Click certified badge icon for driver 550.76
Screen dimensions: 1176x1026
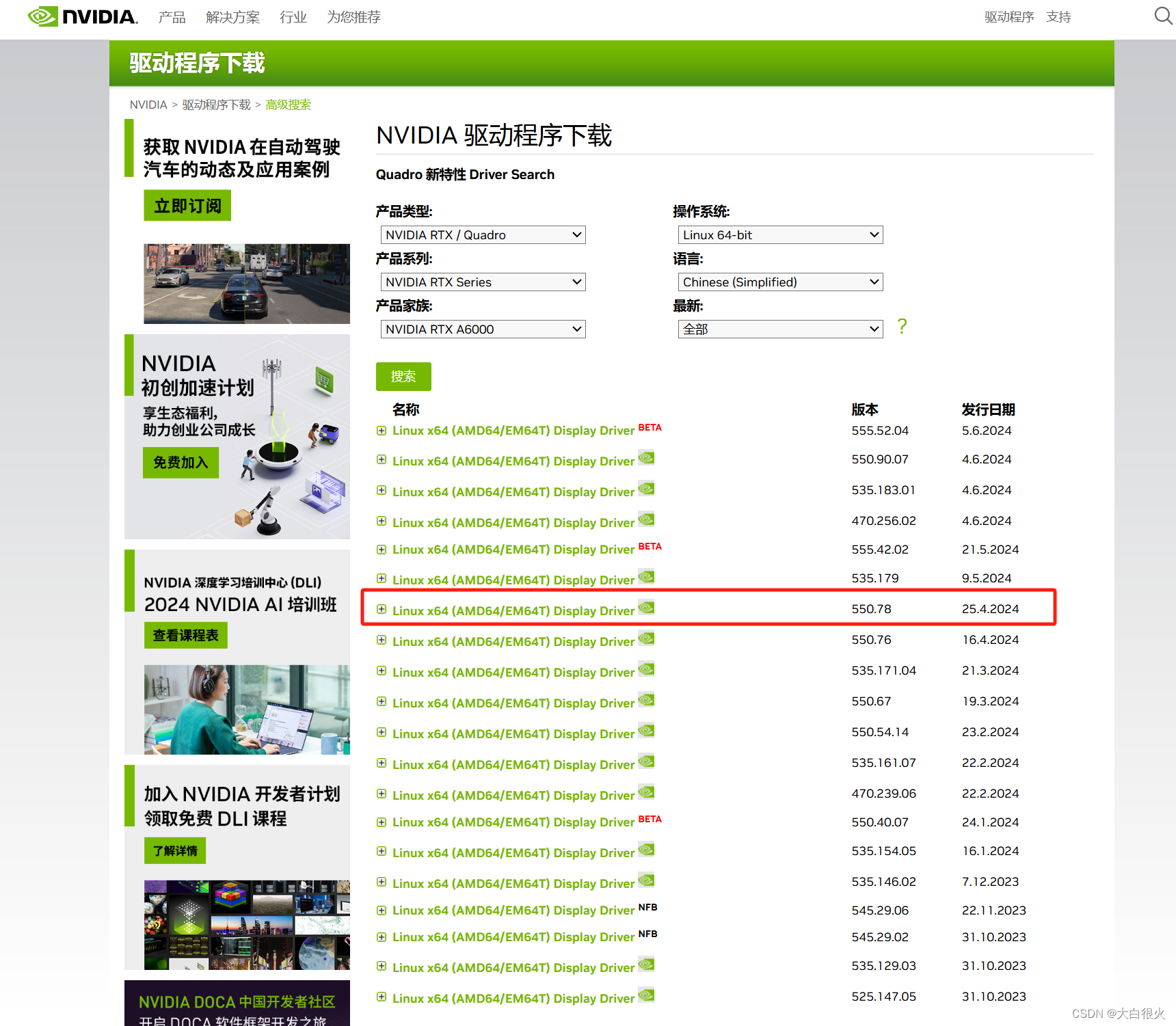646,638
